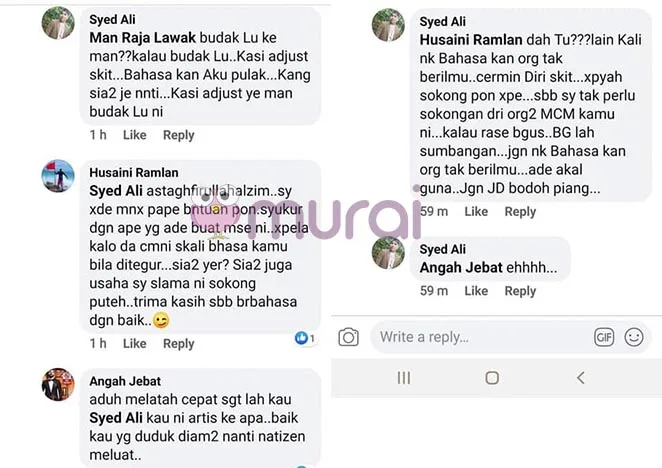The image size is (662, 468).
Task: Open Angah Jebat's profile picture
Action: 58,384
